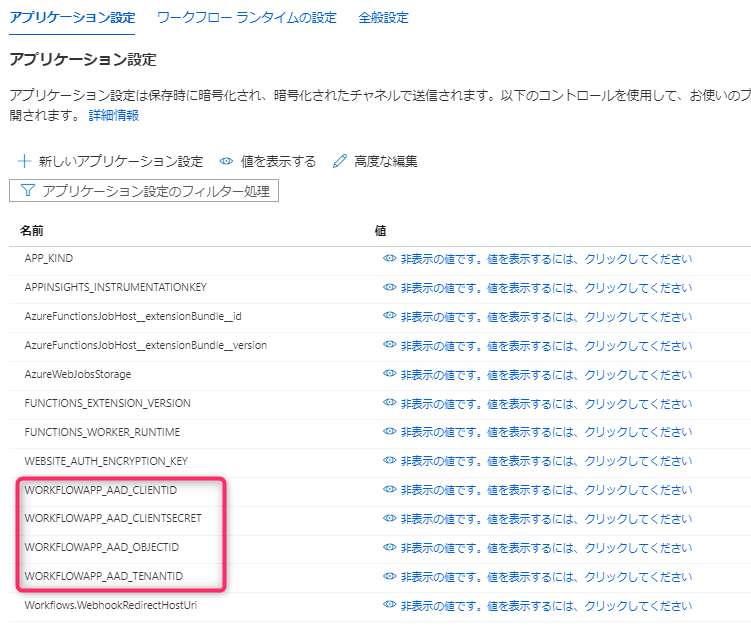The height and width of the screenshot is (633, 751).
Task: Select WORKFLOWAPP_AAD_CLIENTSECRET setting name
Action: (x=113, y=518)
